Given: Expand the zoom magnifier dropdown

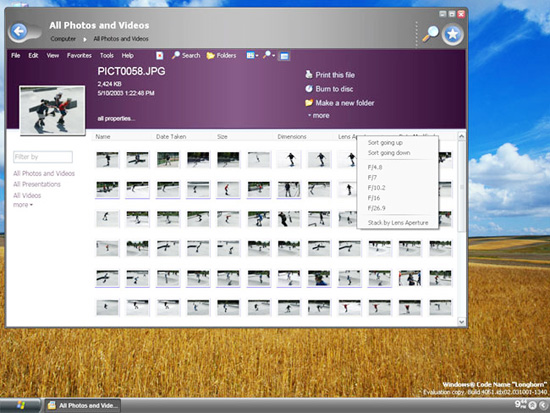Looking at the screenshot, I should [x=269, y=55].
